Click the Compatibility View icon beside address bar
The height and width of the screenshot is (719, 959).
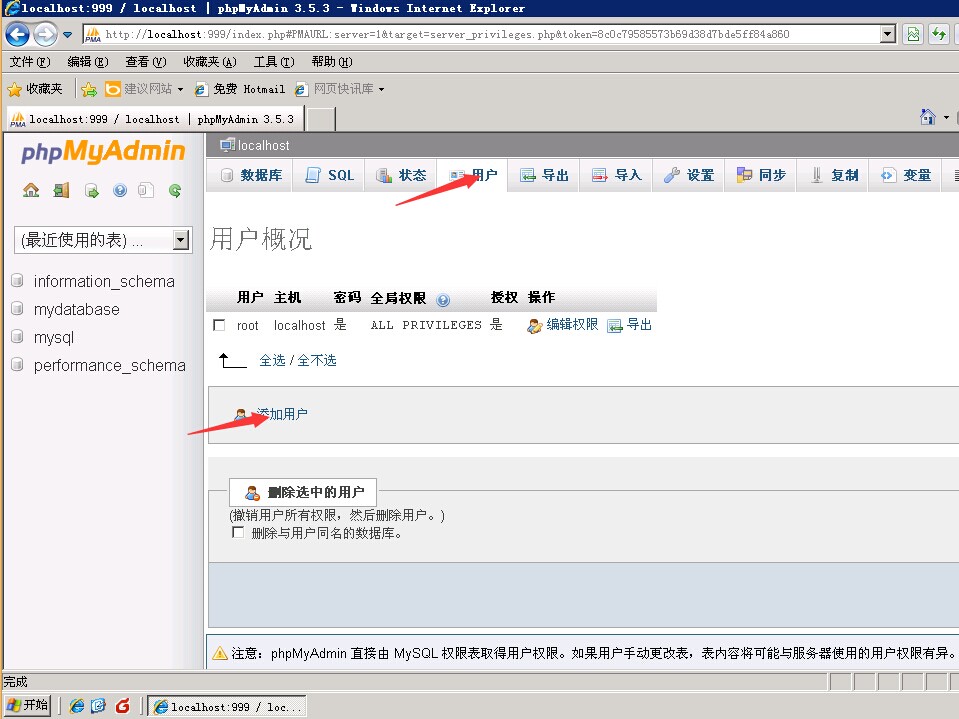tap(913, 34)
